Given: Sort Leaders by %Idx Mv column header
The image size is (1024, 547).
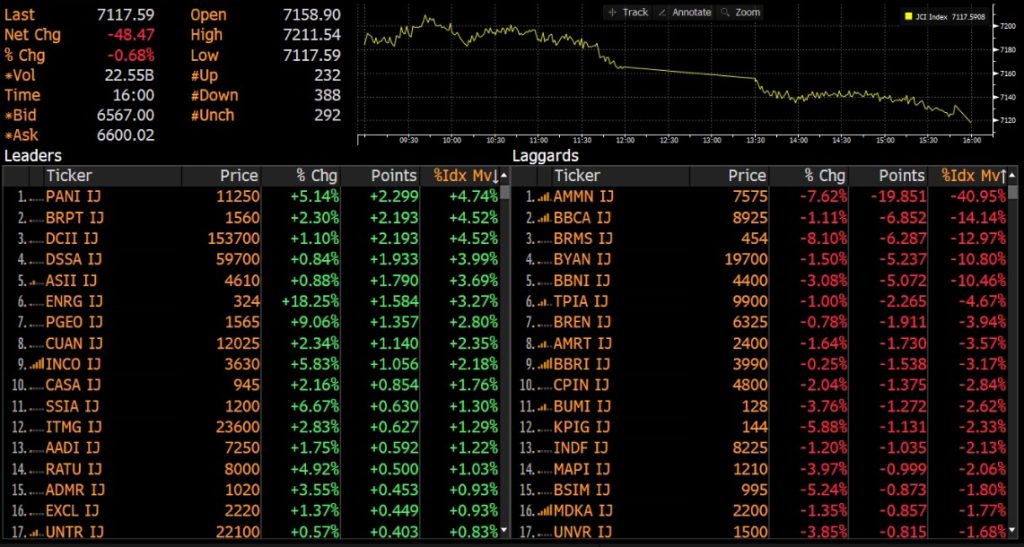Looking at the screenshot, I should coord(466,176).
